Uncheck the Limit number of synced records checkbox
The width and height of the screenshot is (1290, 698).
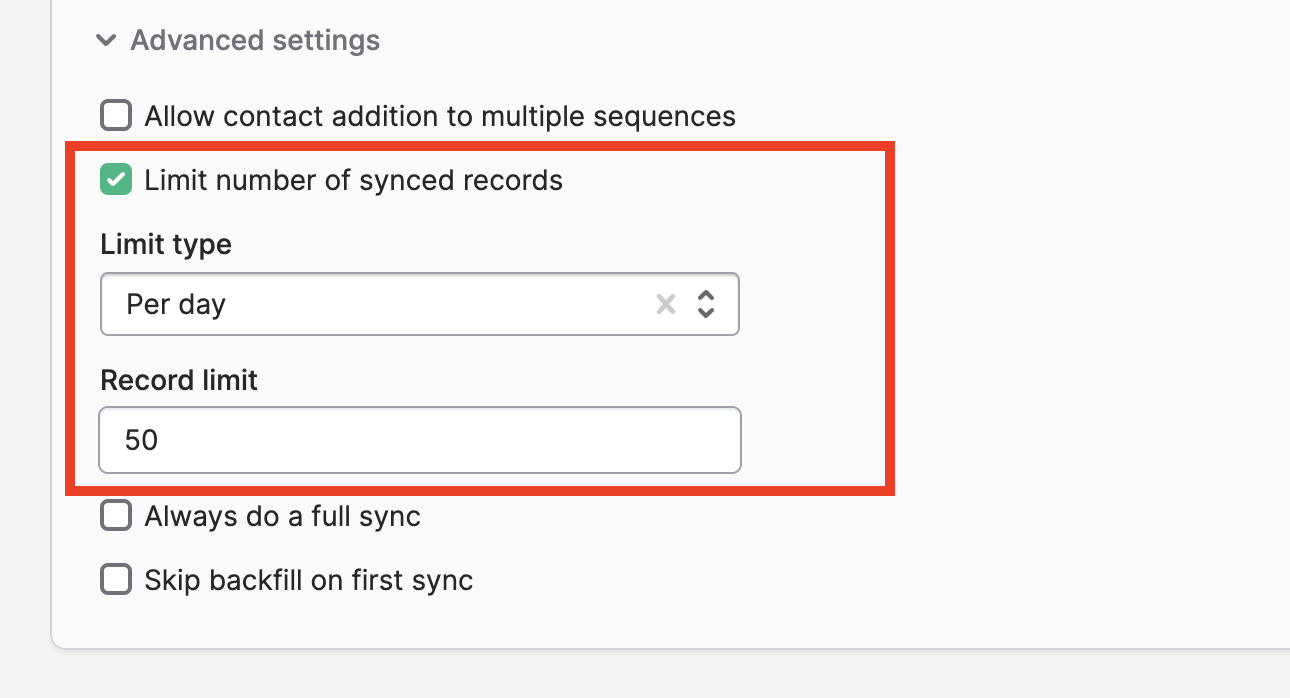pos(116,180)
